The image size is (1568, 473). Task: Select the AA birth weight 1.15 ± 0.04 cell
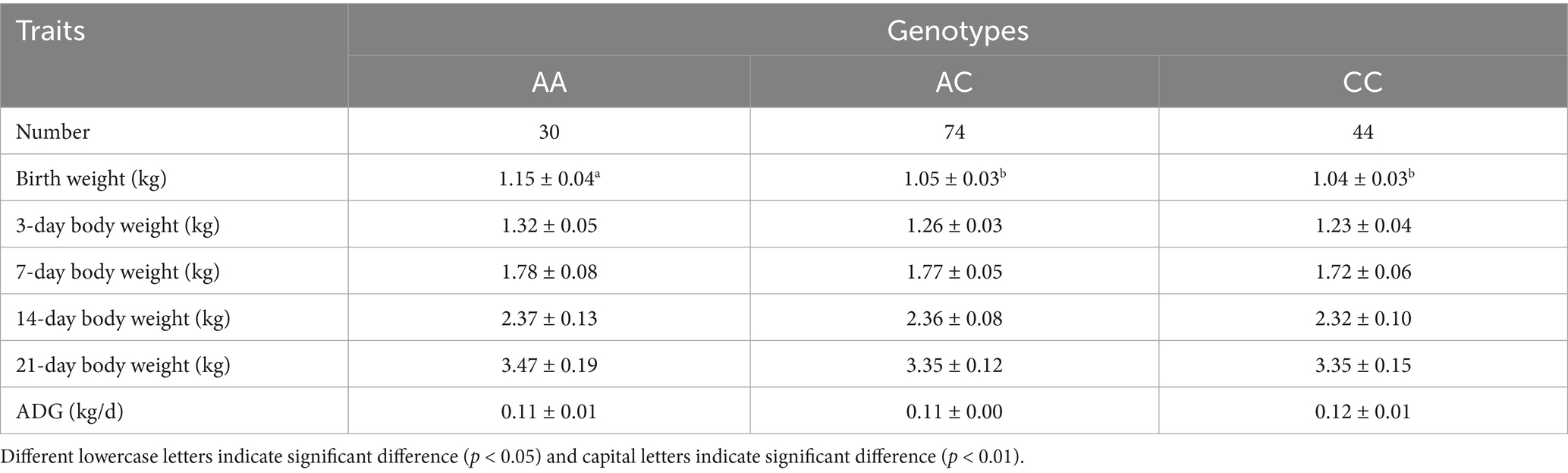[x=548, y=178]
